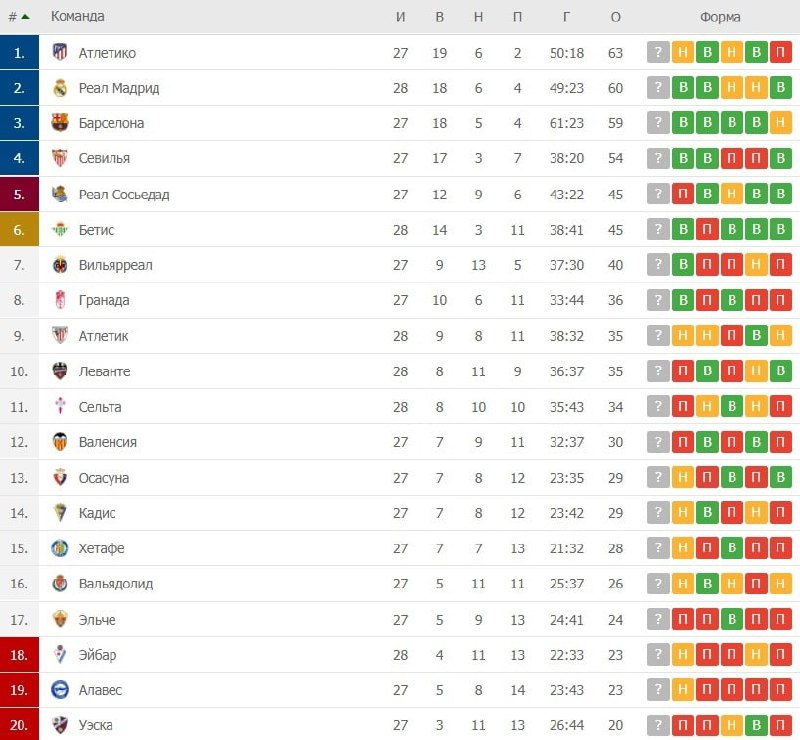
Task: Click position badge 18 for Эйбар
Action: (x=20, y=655)
